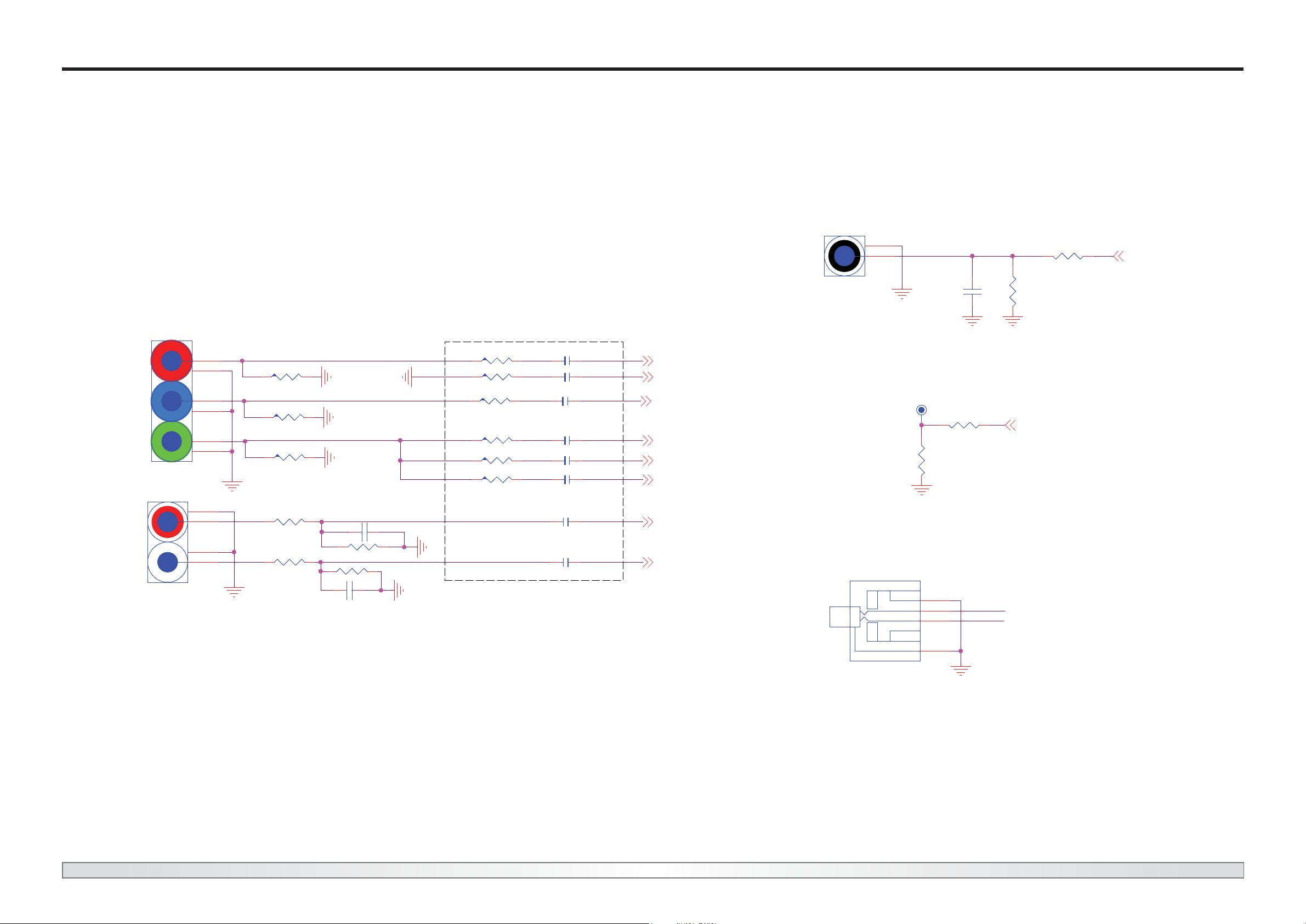Select the phone jack connector symbol
The width and height of the screenshot is (1306, 924).
875,621
